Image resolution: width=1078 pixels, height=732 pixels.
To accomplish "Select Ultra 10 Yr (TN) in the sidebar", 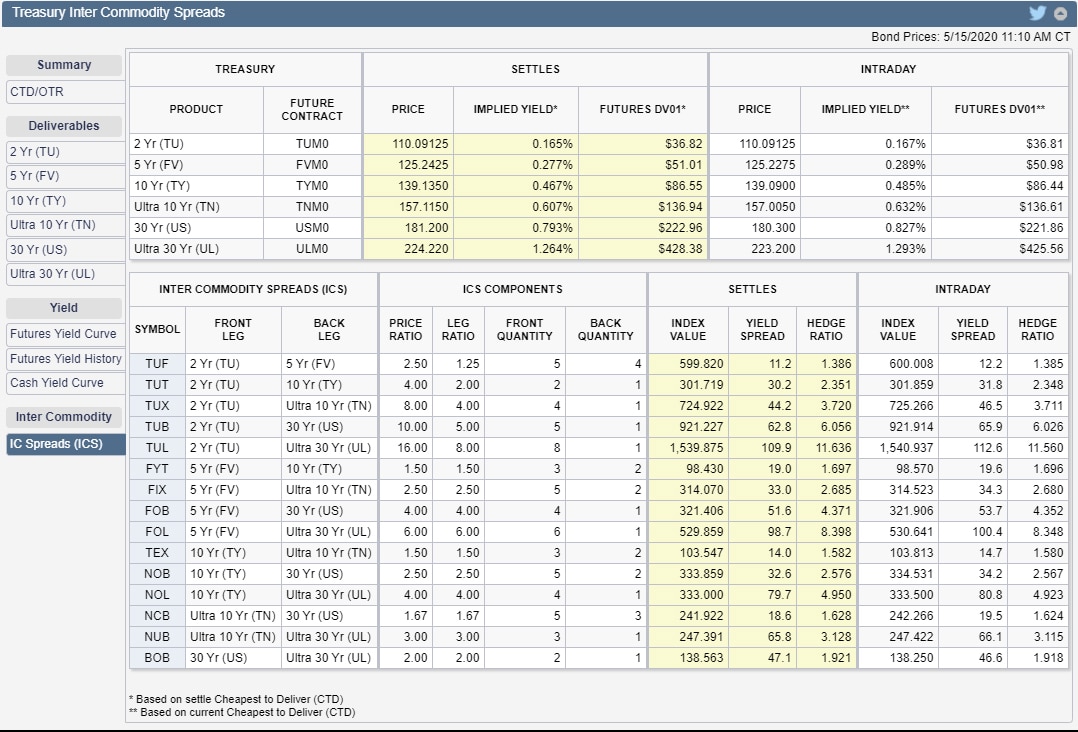I will [x=65, y=225].
